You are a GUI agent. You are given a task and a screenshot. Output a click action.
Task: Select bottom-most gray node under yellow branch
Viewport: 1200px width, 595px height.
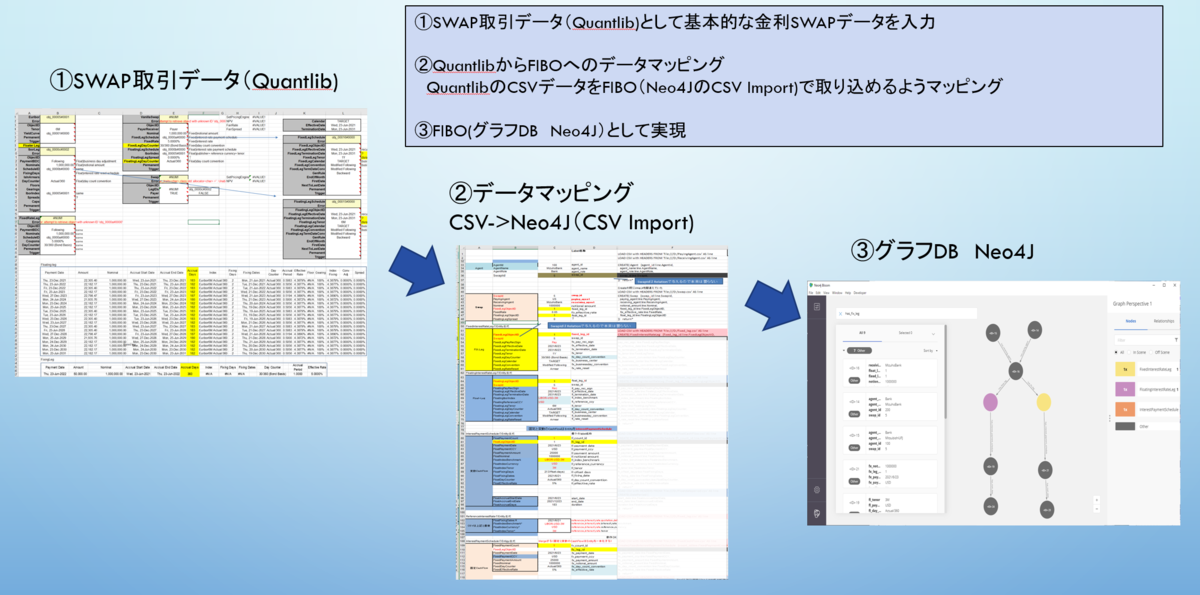pyautogui.click(x=1047, y=509)
